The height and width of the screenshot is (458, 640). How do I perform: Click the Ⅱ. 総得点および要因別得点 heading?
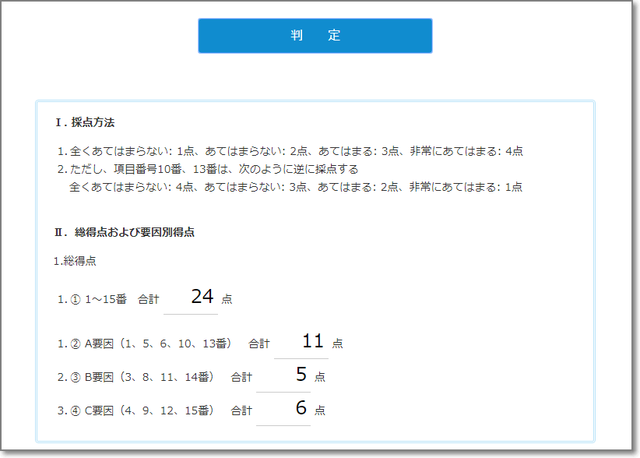coord(124,232)
